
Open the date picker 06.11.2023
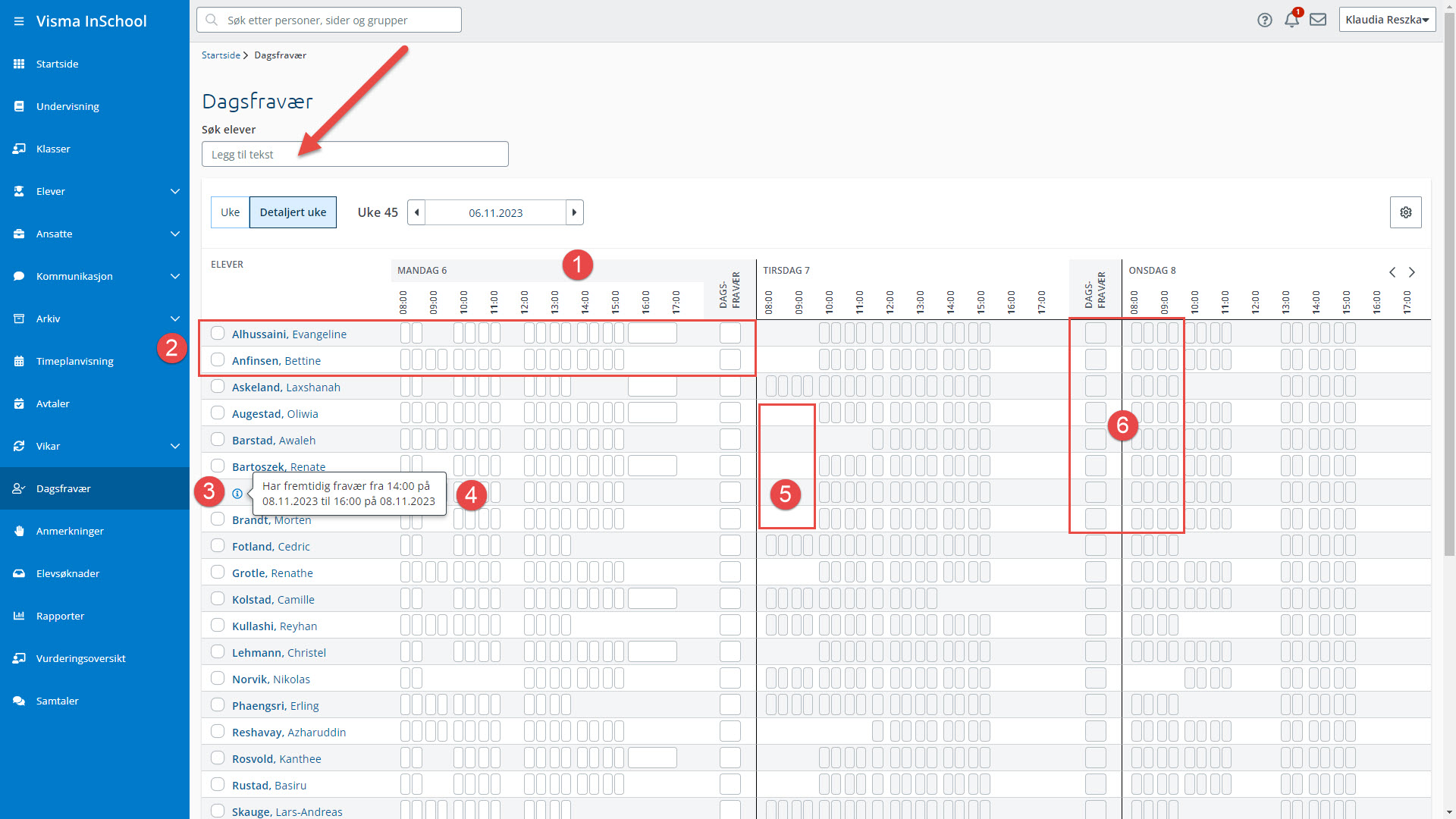point(495,212)
